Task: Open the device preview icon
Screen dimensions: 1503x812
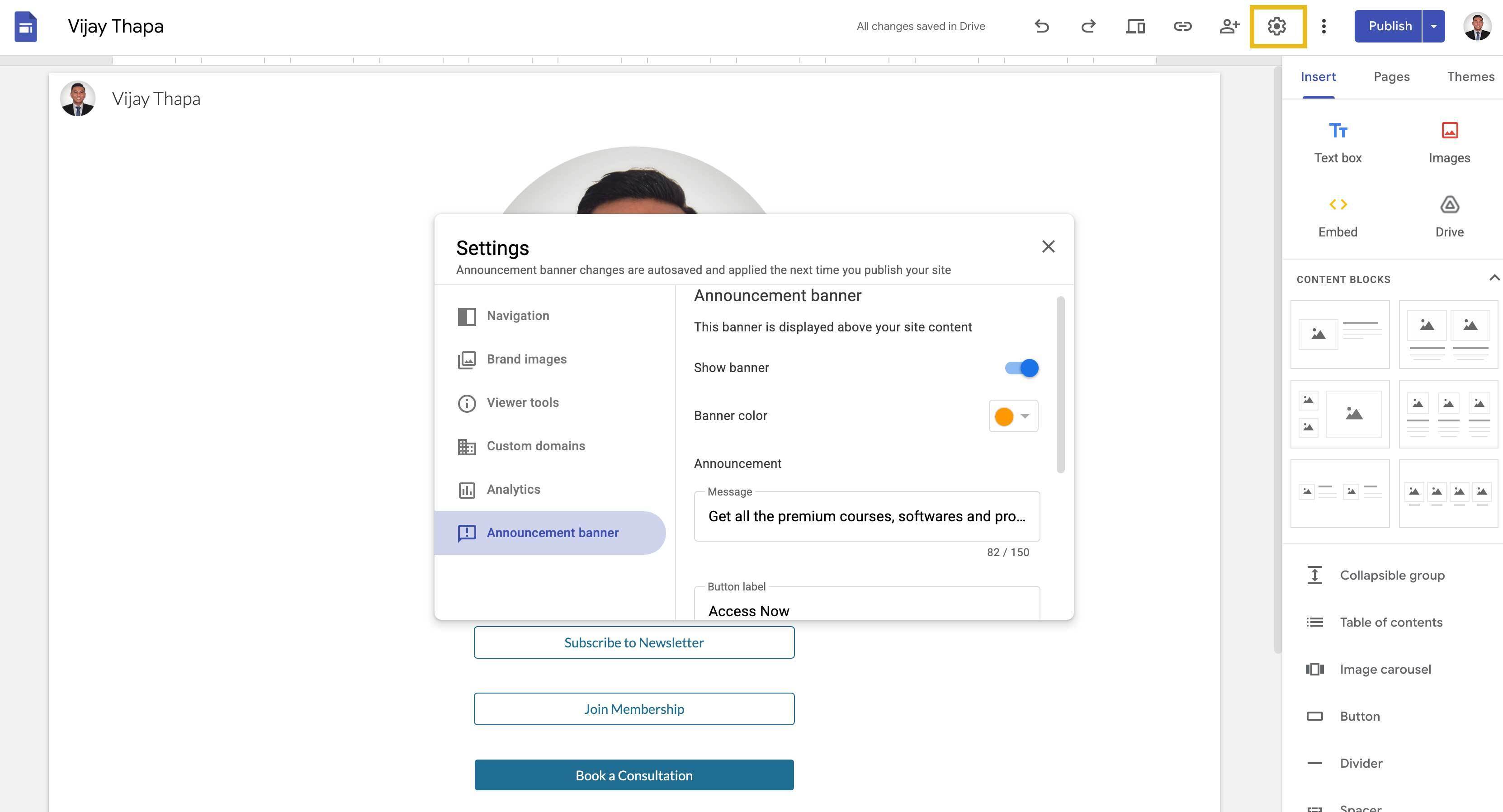Action: (x=1135, y=26)
